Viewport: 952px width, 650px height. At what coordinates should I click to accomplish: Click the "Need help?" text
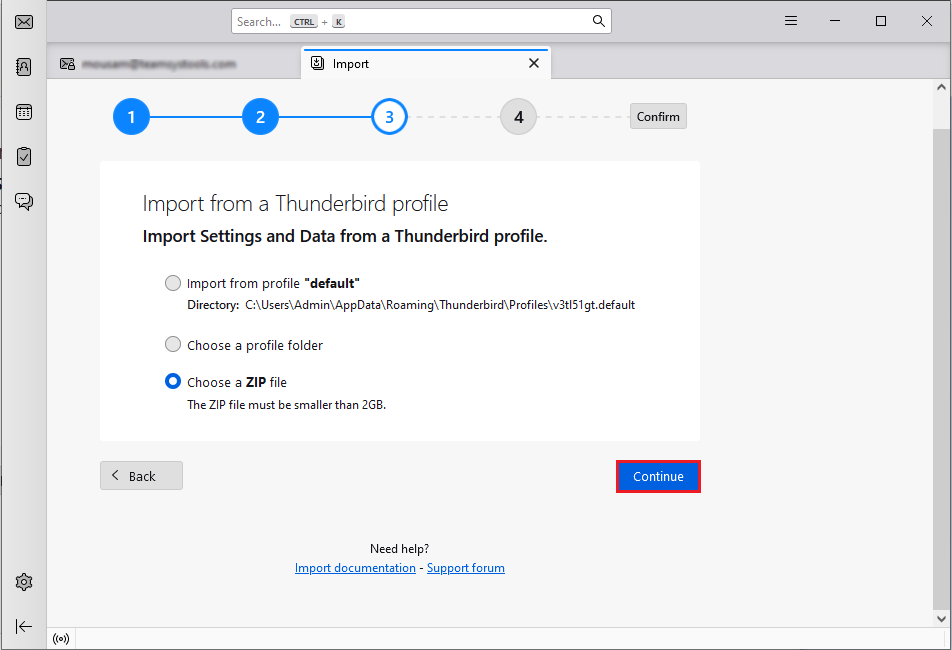coord(400,549)
